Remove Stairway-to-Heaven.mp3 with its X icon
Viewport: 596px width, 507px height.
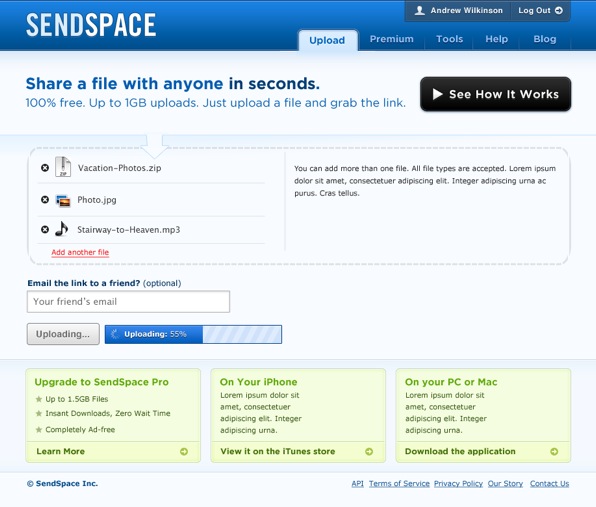(x=45, y=230)
